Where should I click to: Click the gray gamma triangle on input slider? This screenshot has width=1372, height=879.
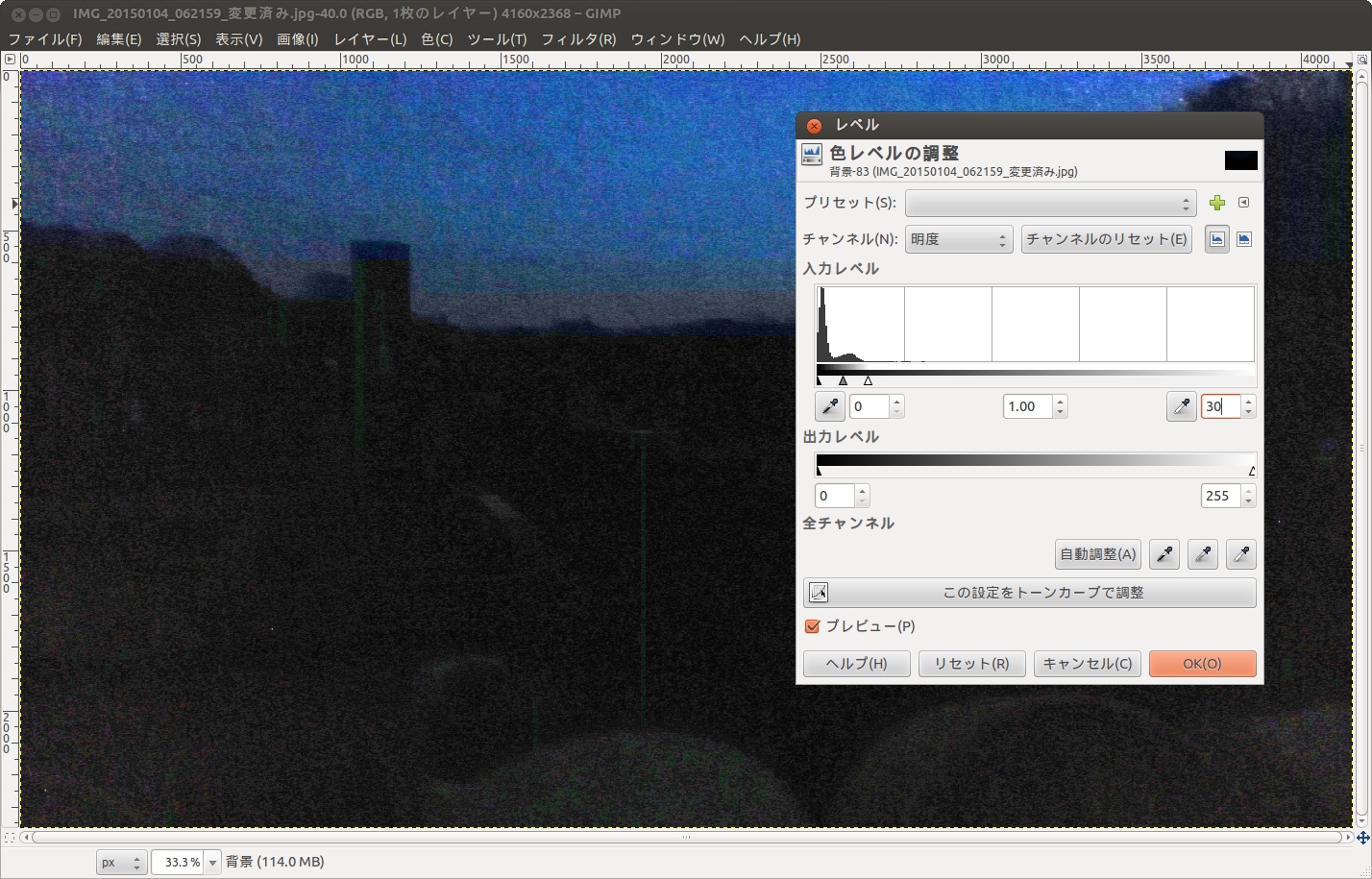(843, 381)
